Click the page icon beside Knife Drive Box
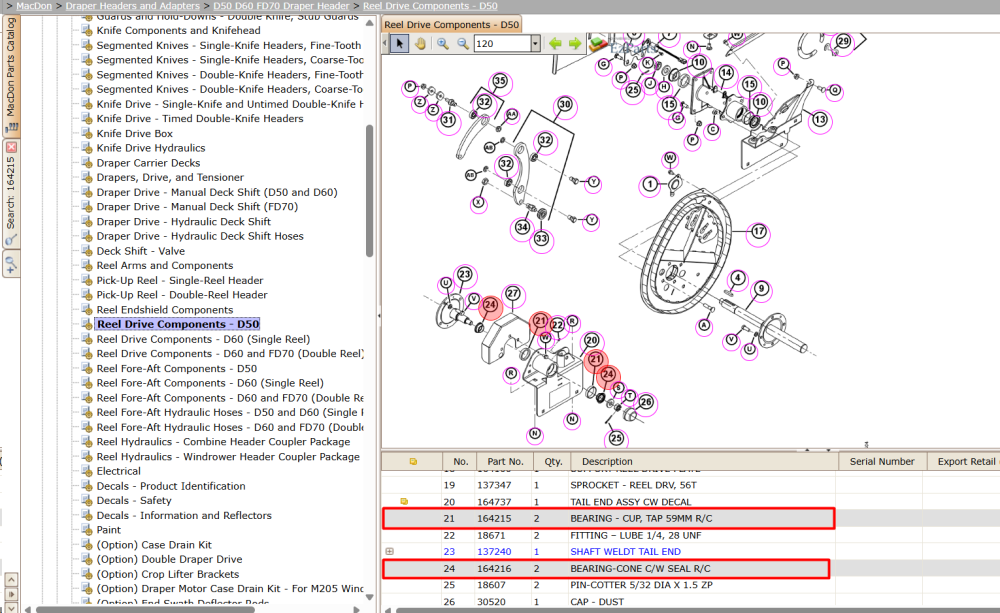This screenshot has height=613, width=1000. coord(87,133)
